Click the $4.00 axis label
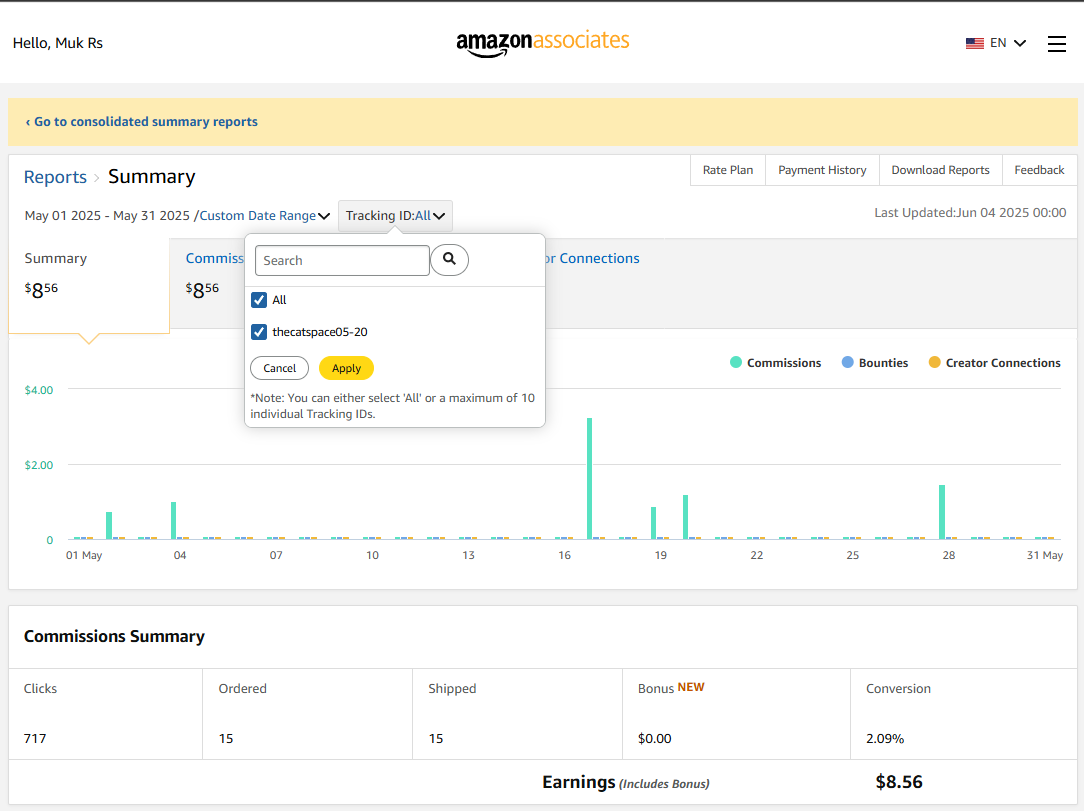Image resolution: width=1084 pixels, height=811 pixels. pos(39,390)
